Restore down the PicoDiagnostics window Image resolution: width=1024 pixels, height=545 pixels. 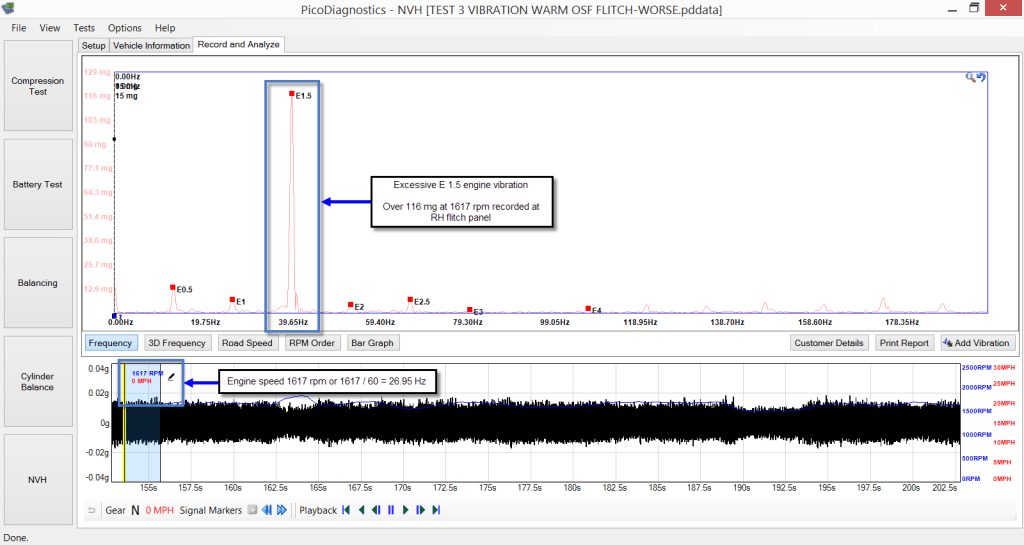(974, 8)
